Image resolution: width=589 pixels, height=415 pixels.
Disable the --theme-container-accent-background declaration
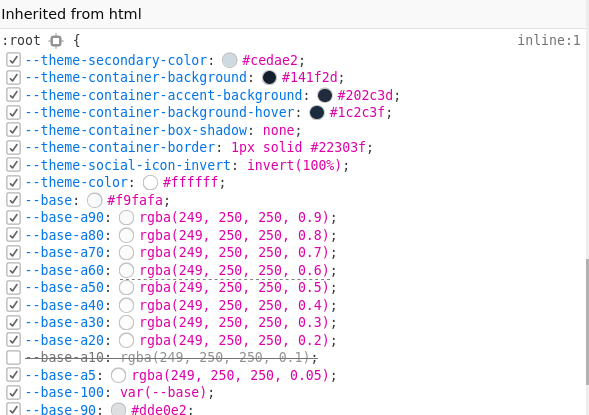pyautogui.click(x=14, y=95)
